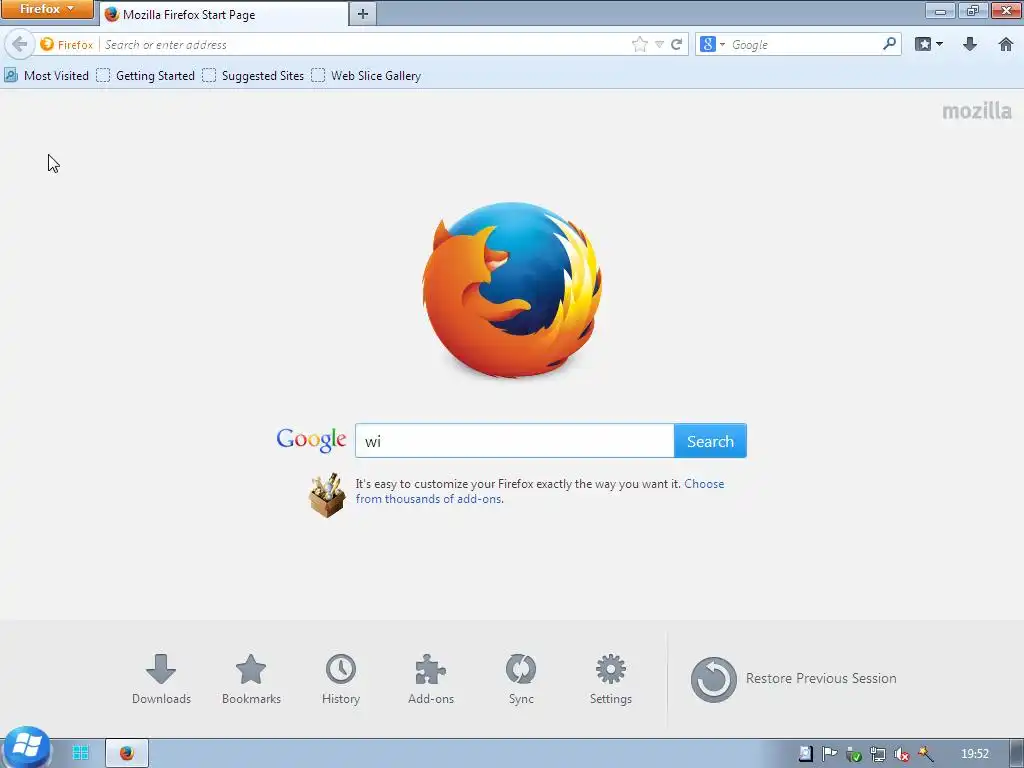
Task: Reload the current page
Action: coord(677,44)
